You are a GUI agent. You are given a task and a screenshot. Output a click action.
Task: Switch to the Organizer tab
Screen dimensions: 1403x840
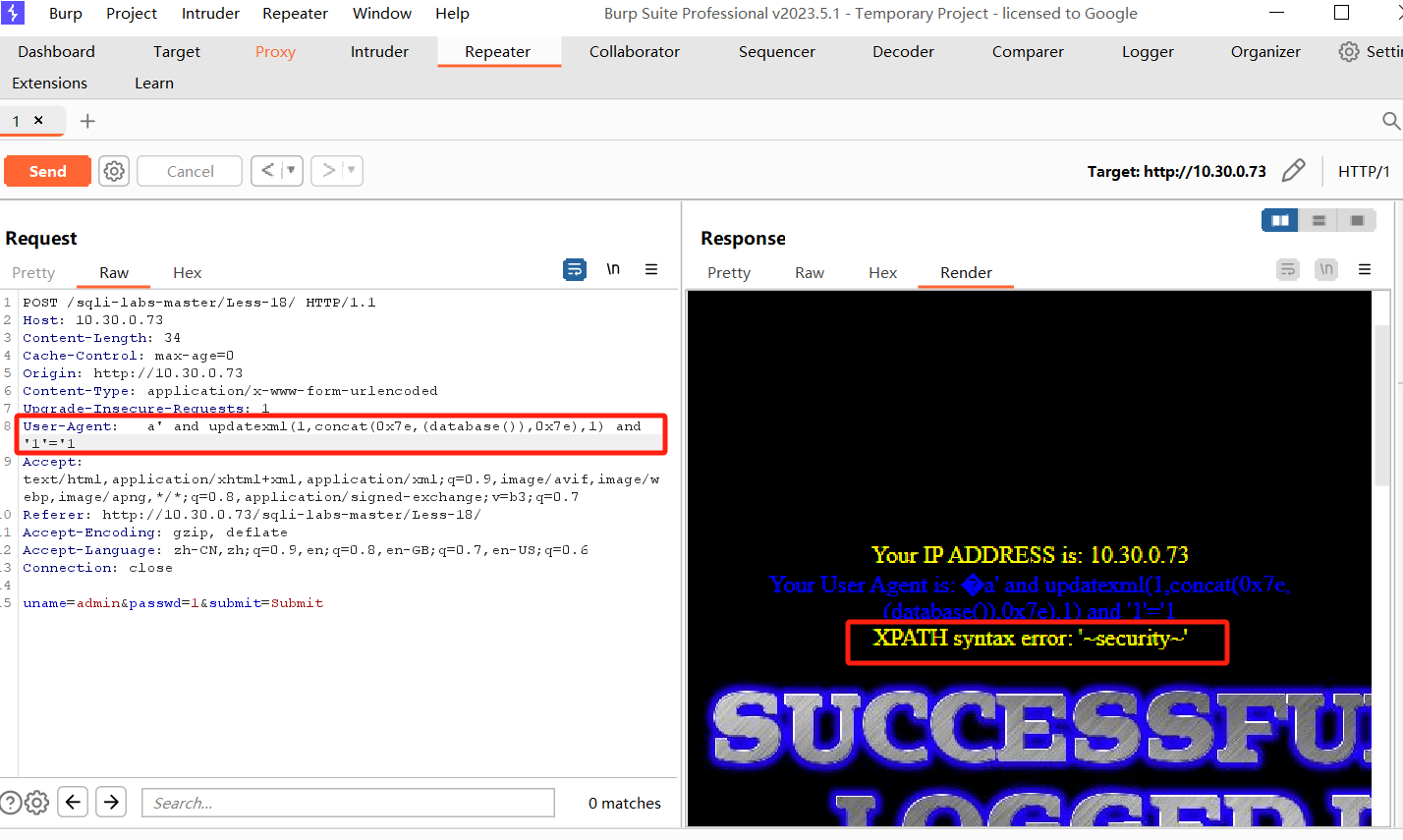(x=1265, y=52)
